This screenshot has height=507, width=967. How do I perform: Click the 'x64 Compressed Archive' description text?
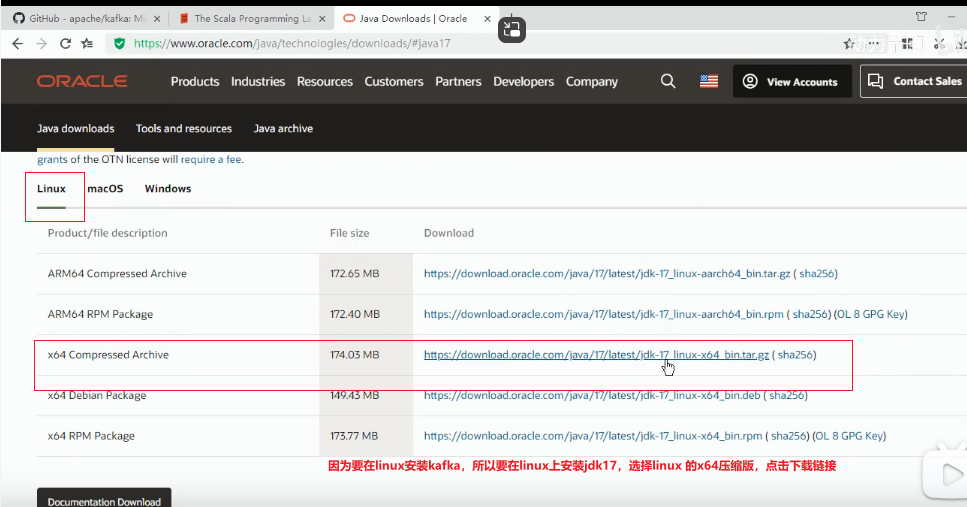108,355
